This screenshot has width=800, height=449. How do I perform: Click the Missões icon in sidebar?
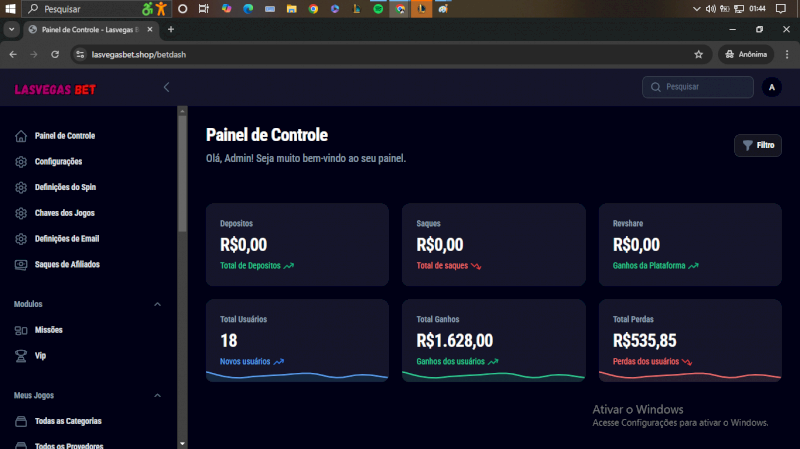click(x=21, y=331)
